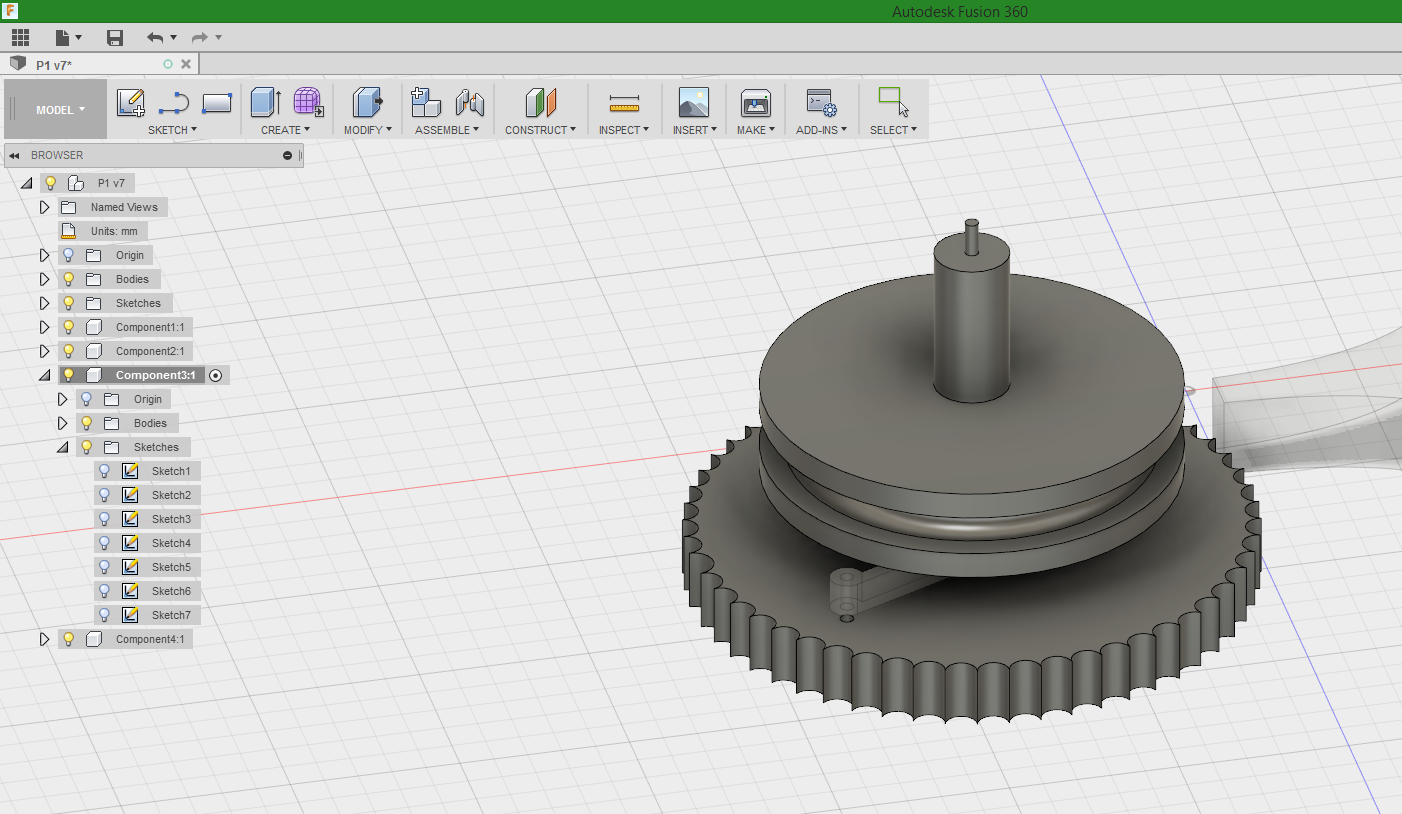Open the SELECT menu
The height and width of the screenshot is (814, 1402).
[x=893, y=130]
